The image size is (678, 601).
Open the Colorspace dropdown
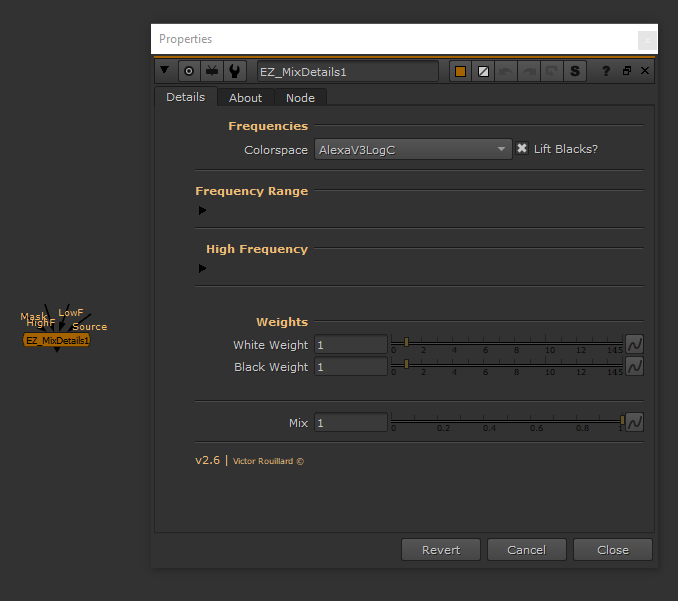pyautogui.click(x=413, y=149)
